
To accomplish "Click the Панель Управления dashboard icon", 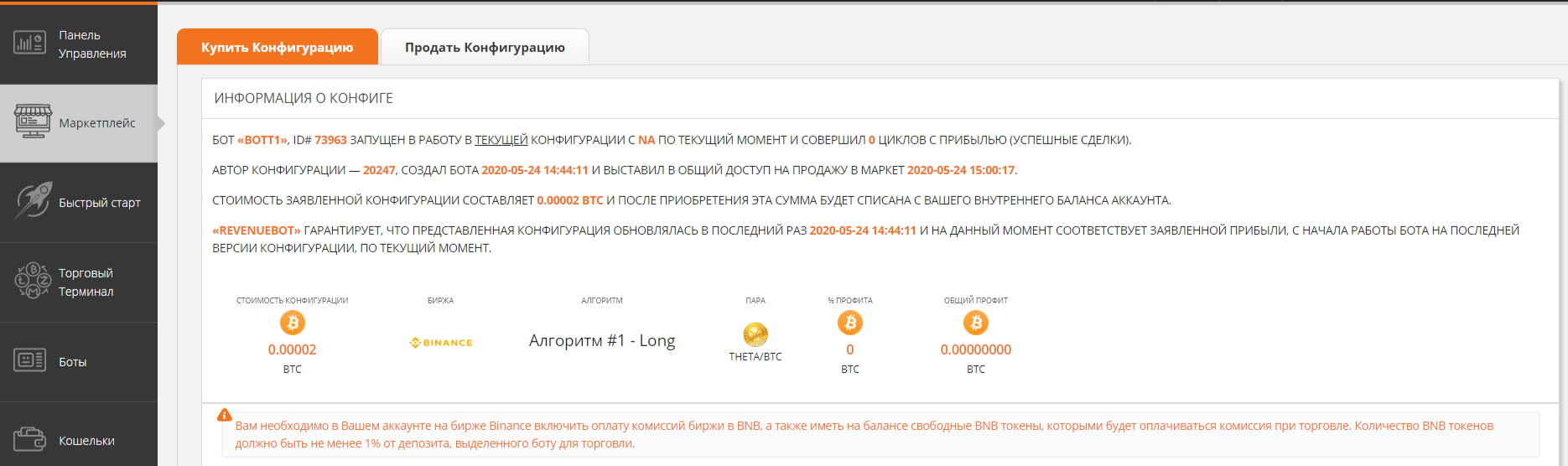I will (x=30, y=43).
